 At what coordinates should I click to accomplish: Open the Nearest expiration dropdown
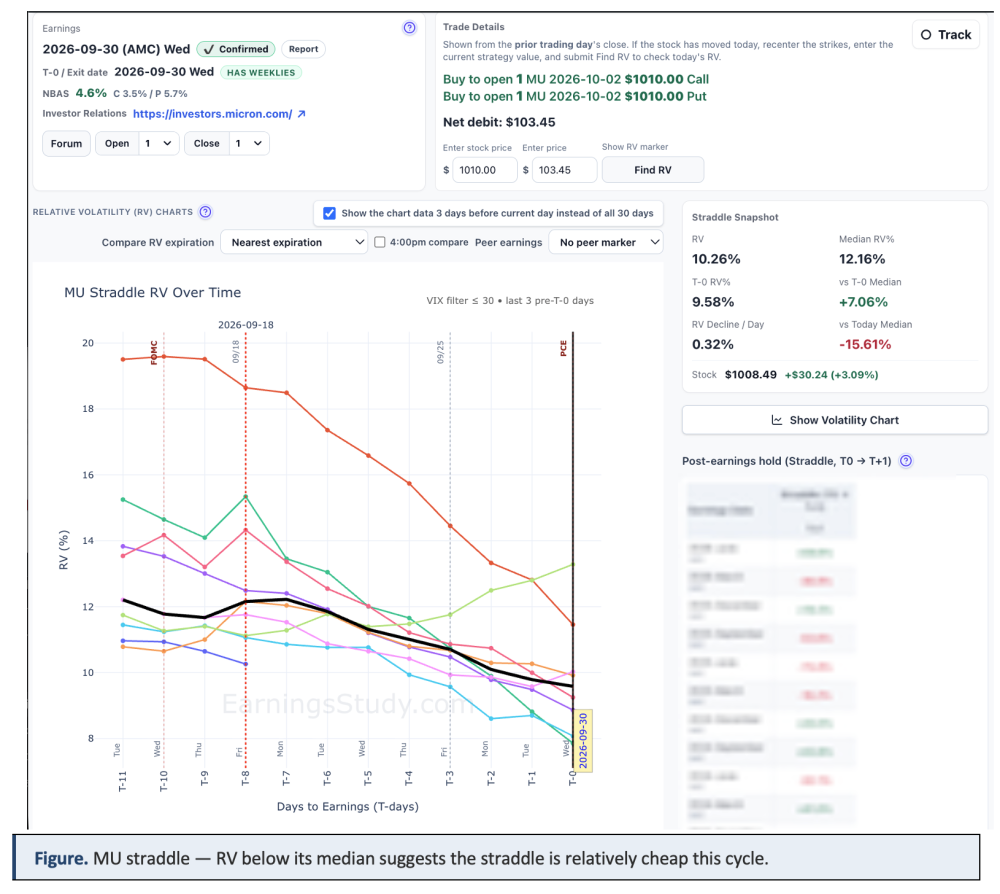294,242
